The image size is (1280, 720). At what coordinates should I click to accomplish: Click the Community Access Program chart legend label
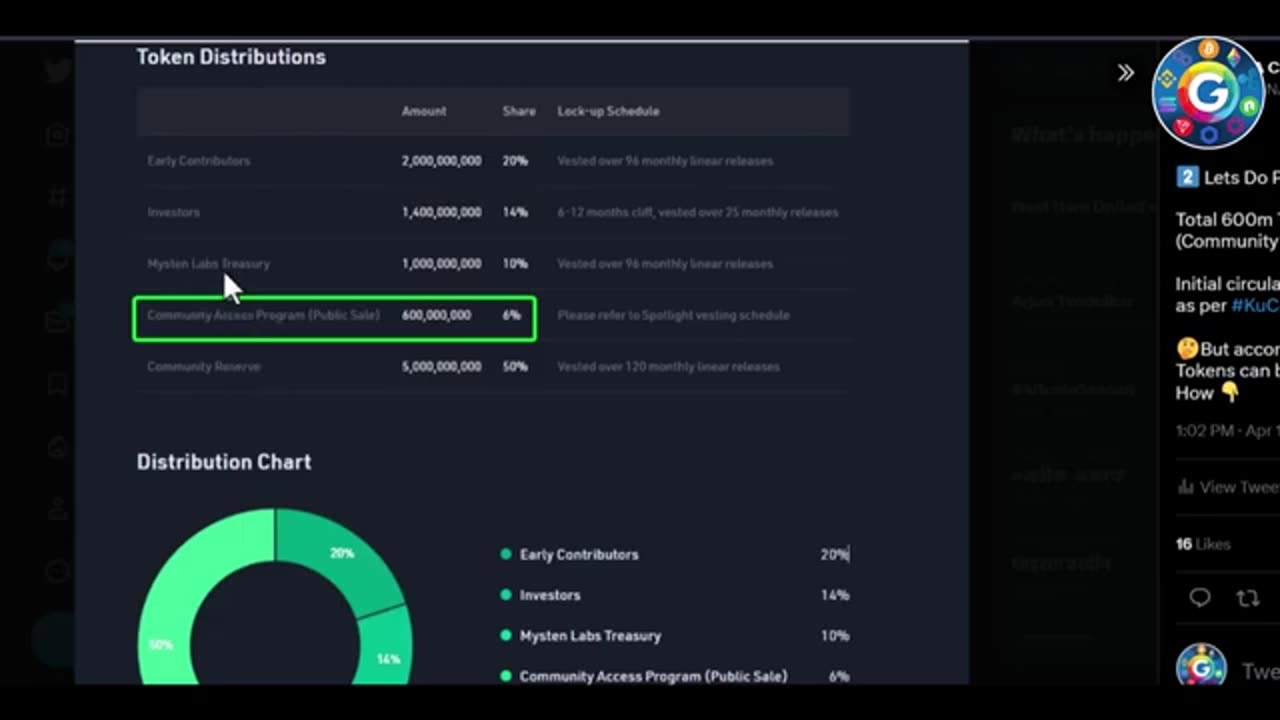point(653,676)
